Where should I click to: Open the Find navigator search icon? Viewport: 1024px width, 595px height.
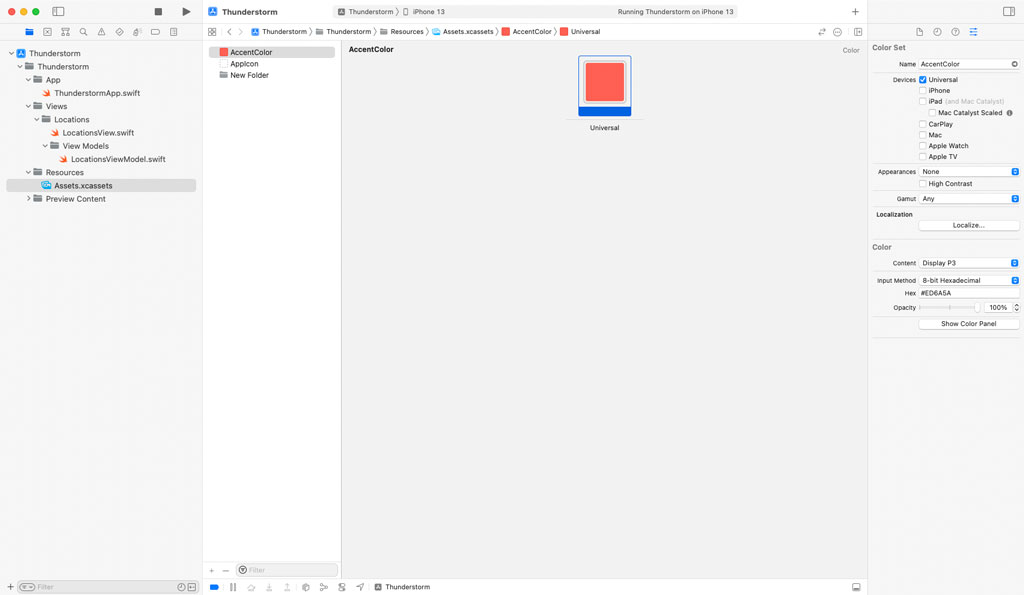(x=83, y=32)
